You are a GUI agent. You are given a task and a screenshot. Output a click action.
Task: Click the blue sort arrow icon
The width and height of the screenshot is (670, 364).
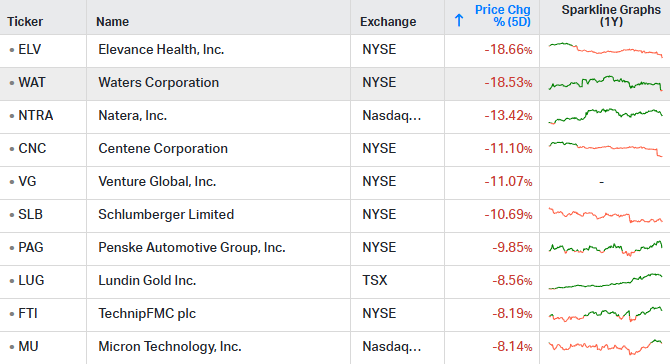point(459,20)
